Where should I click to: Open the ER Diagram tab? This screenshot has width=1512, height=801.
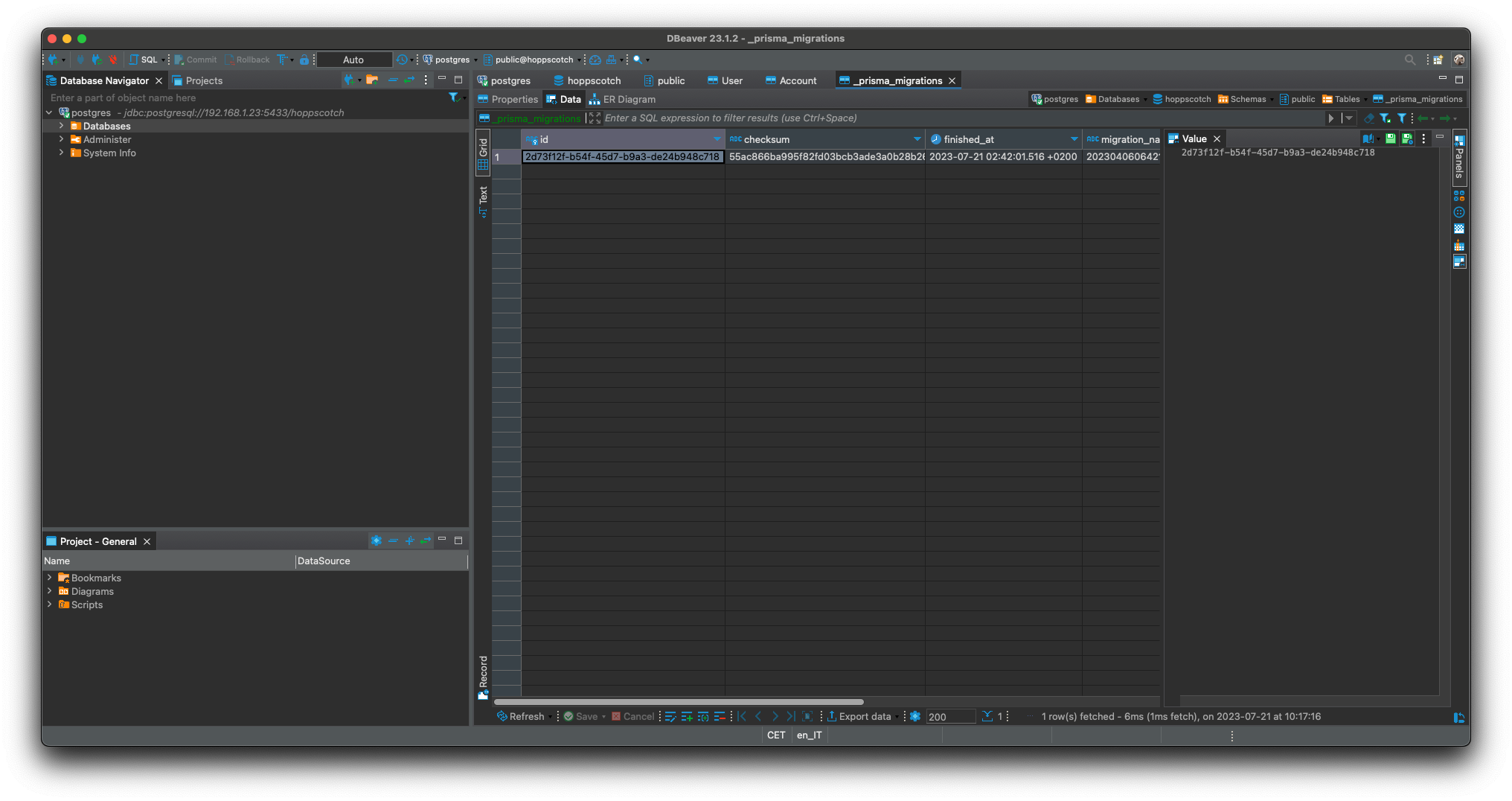pos(627,98)
